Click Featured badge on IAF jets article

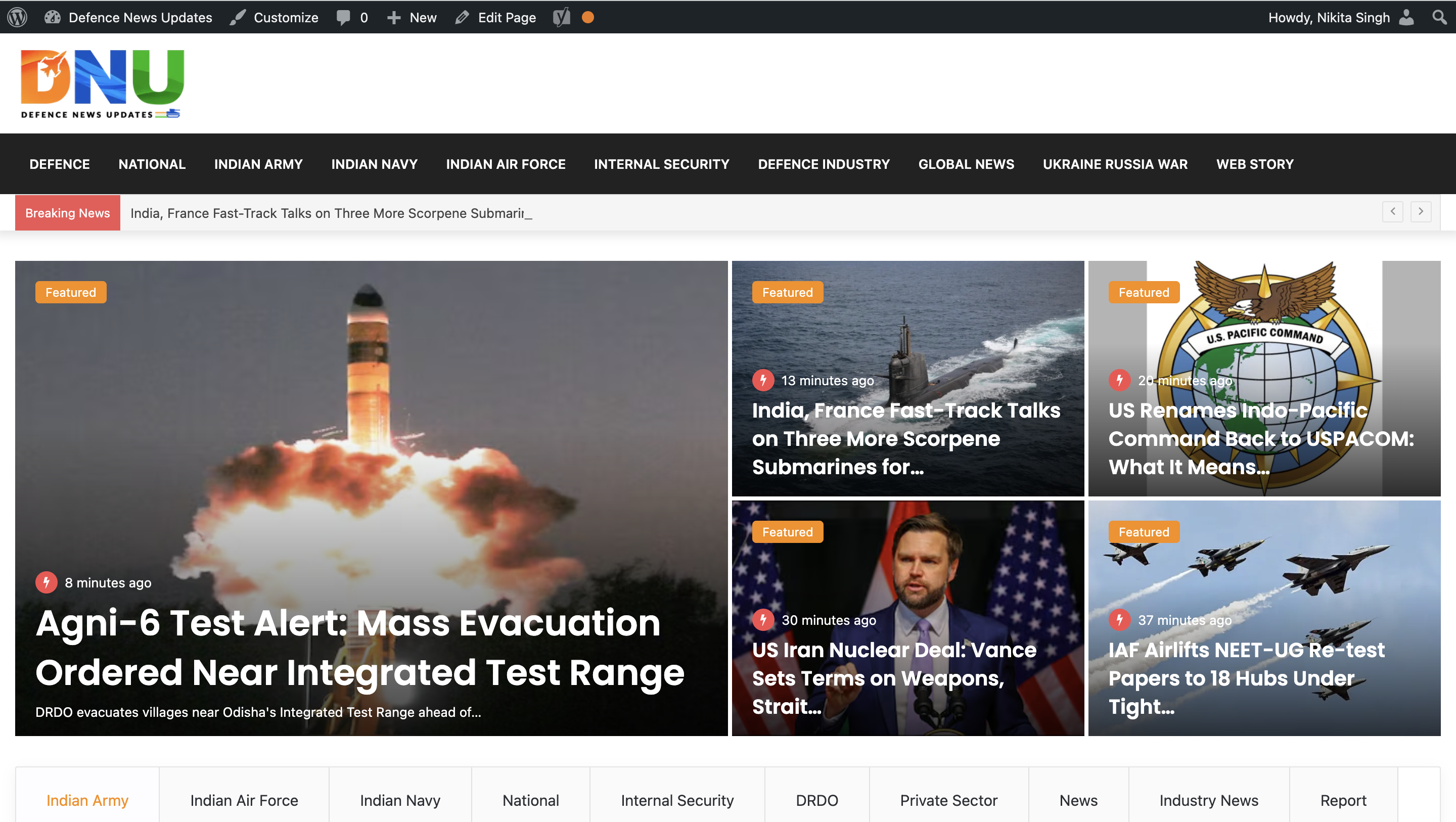[1144, 532]
